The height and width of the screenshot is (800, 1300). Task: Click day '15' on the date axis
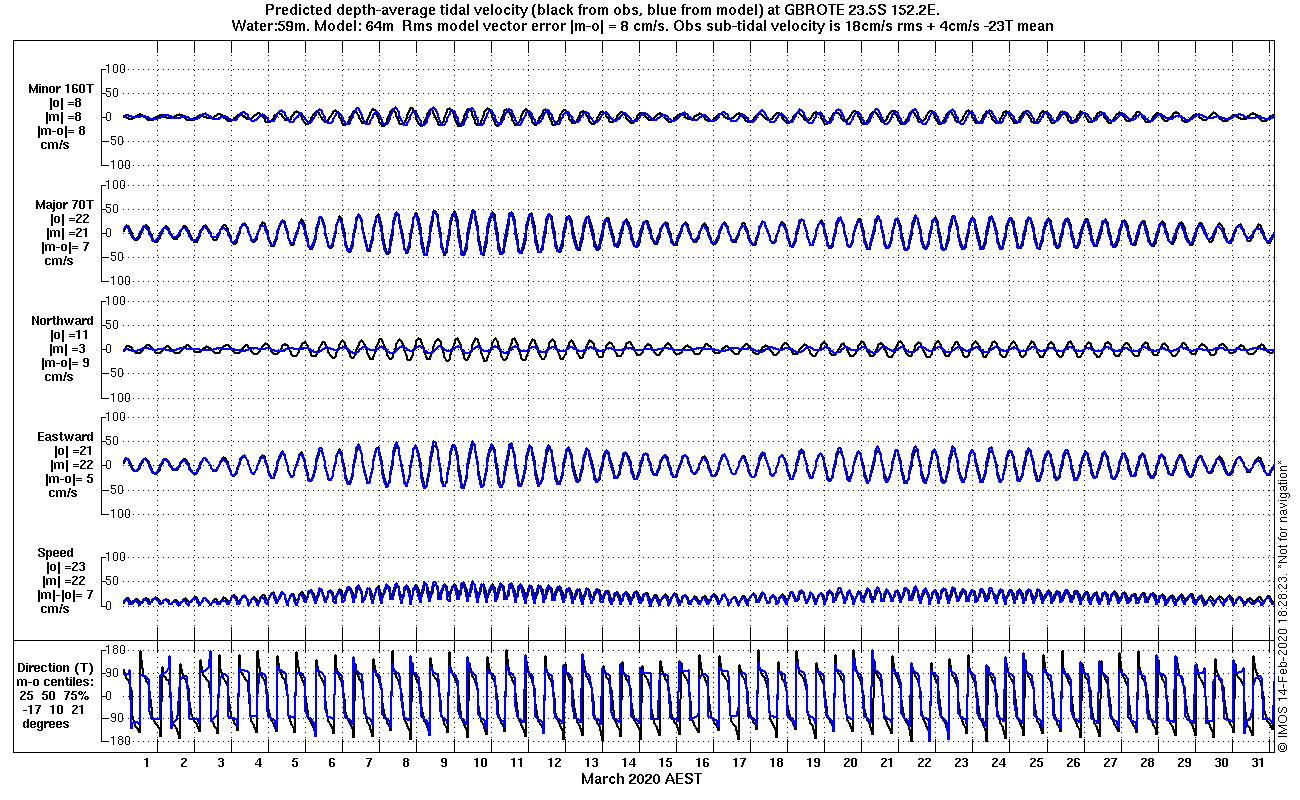point(665,763)
